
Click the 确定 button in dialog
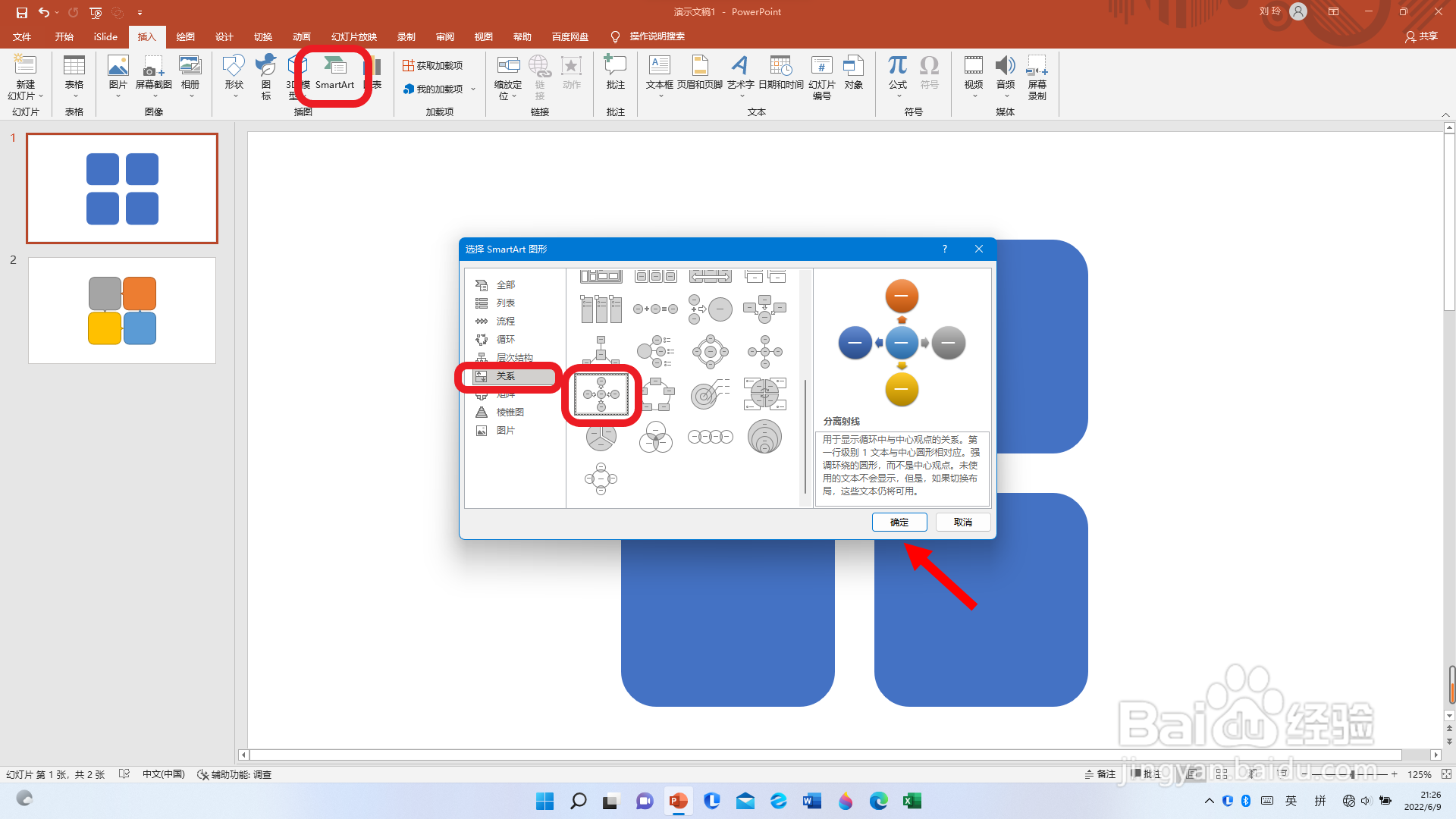click(x=899, y=522)
